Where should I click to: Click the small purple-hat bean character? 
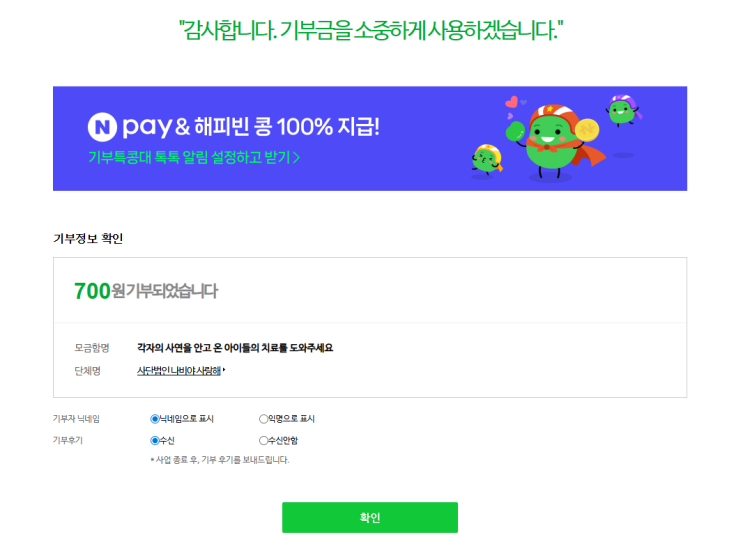(x=623, y=109)
